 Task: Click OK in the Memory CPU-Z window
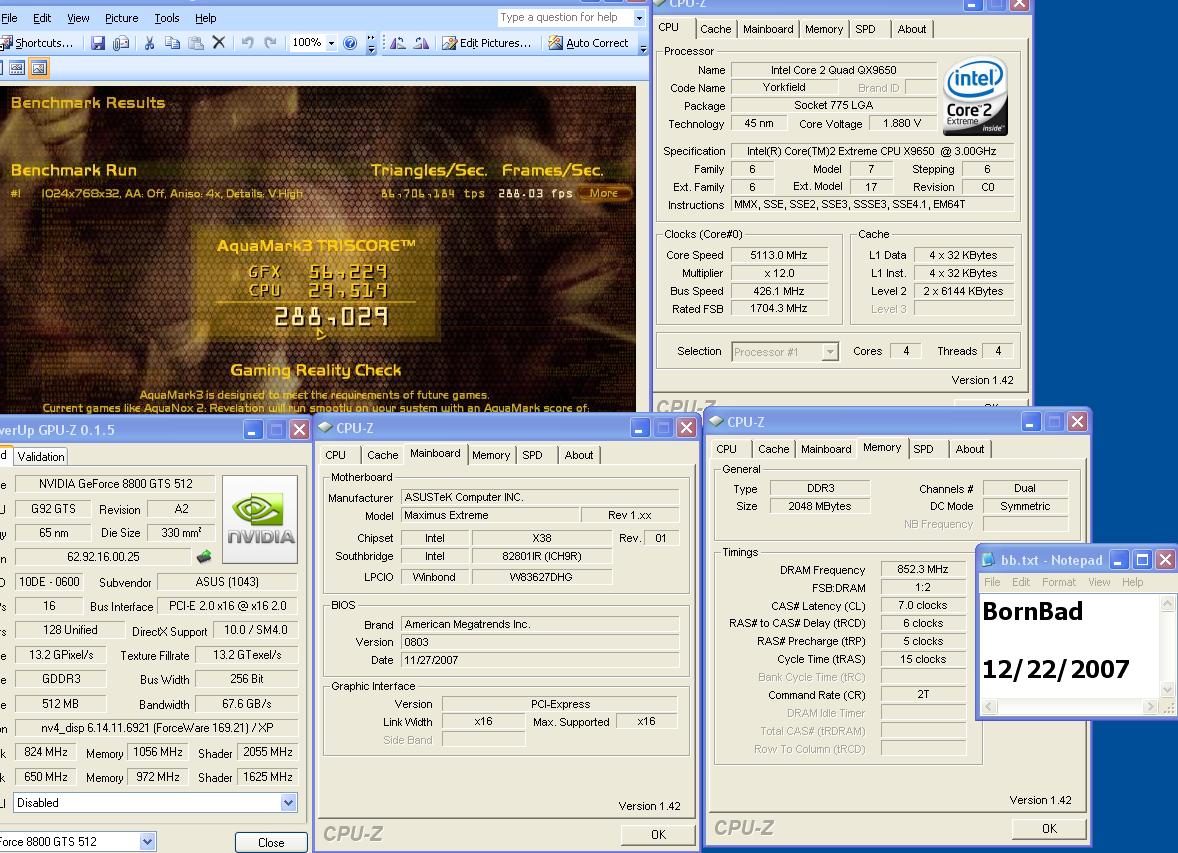point(1049,828)
